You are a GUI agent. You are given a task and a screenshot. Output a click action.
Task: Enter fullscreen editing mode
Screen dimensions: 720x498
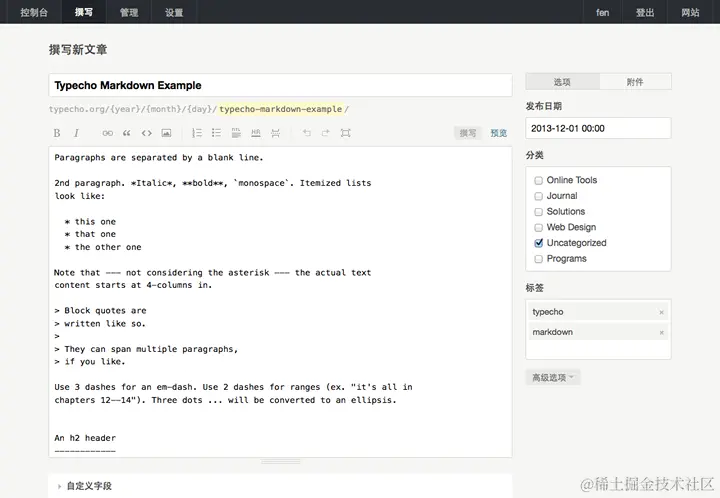click(345, 133)
